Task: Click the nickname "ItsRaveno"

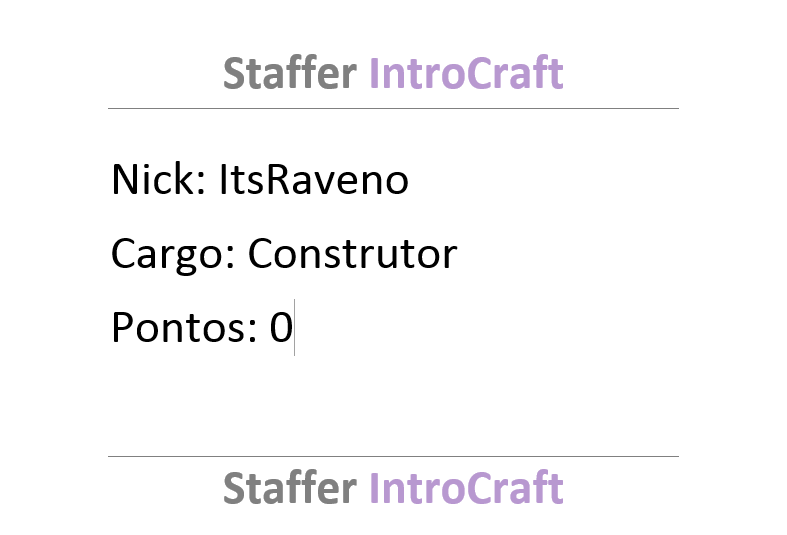Action: (314, 179)
